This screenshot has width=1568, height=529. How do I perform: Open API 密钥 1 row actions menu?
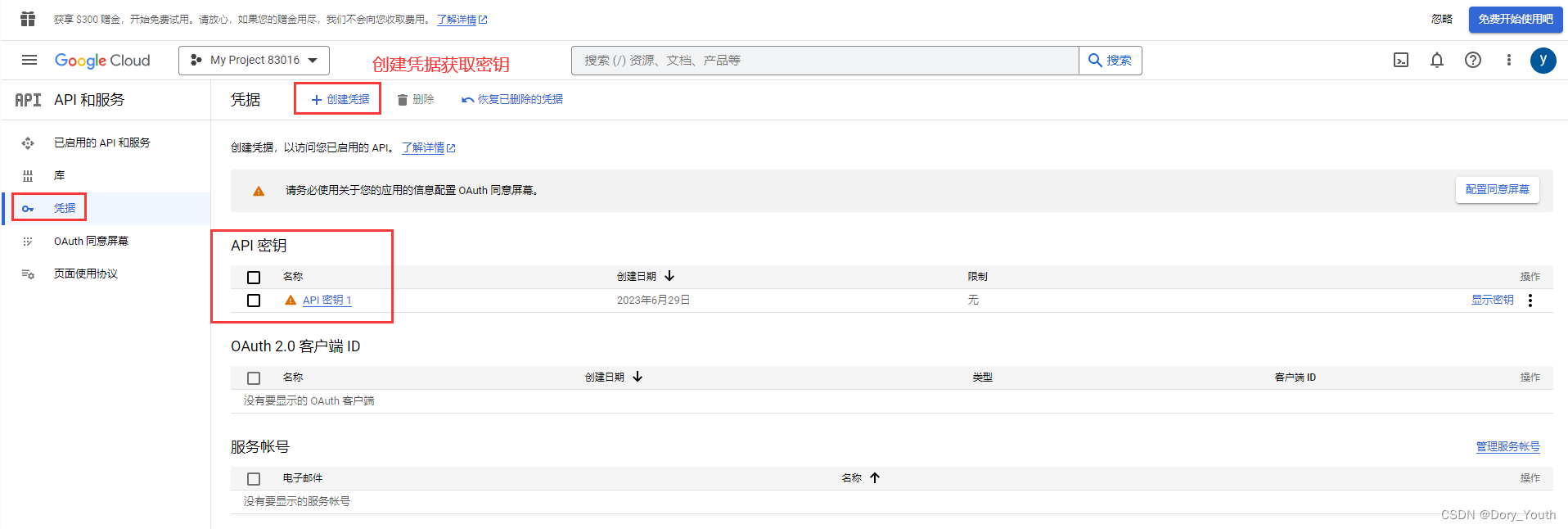(x=1530, y=301)
